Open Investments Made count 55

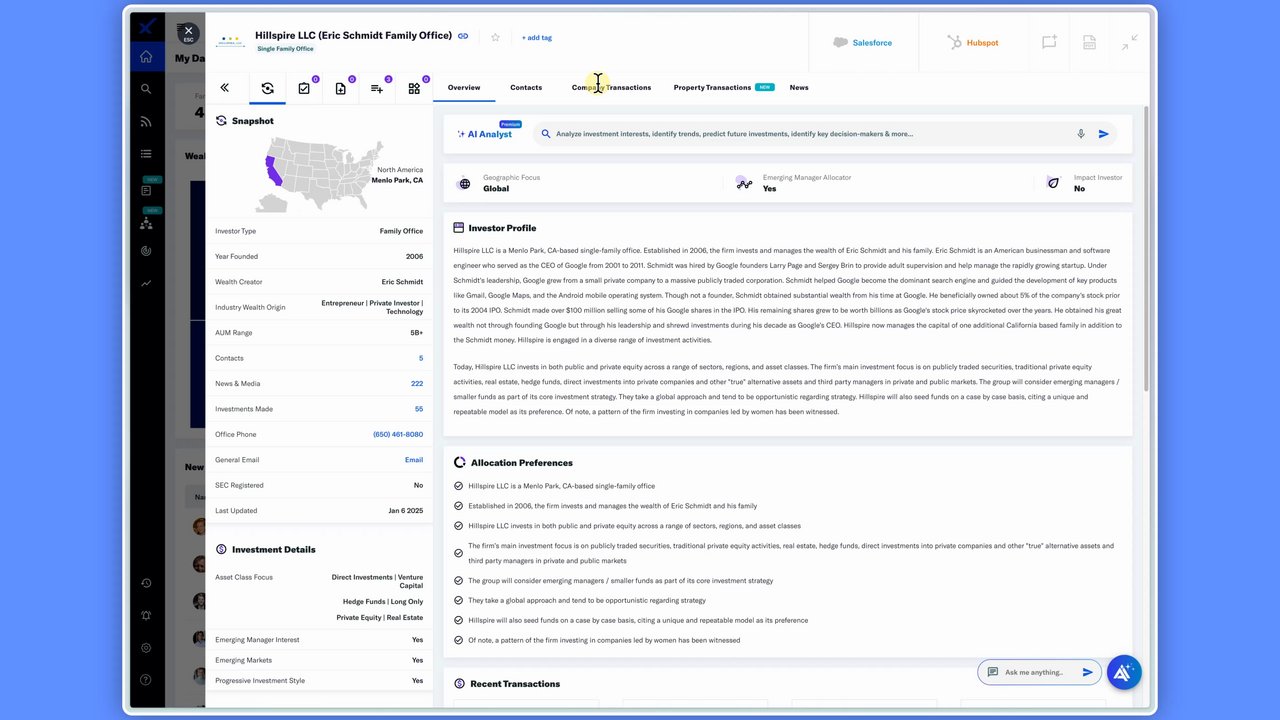pyautogui.click(x=419, y=409)
